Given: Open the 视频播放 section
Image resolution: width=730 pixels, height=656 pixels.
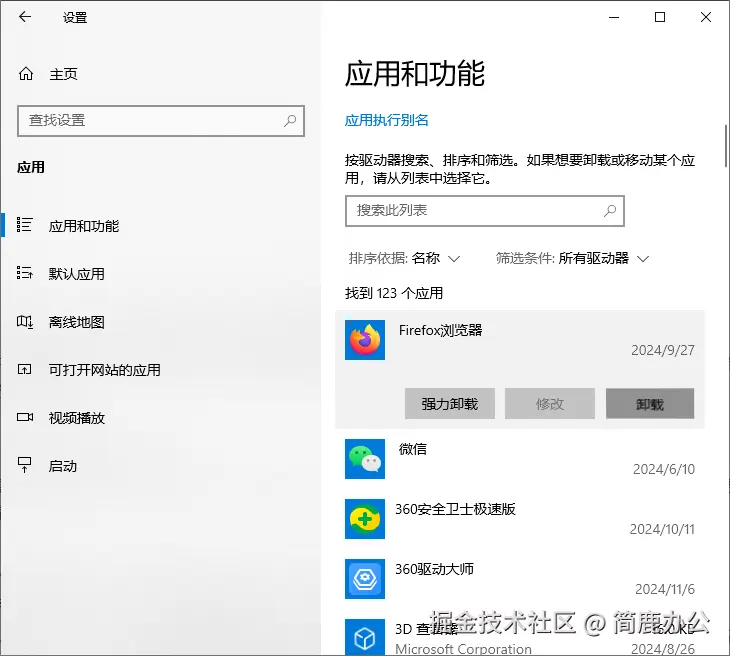Looking at the screenshot, I should point(77,418).
